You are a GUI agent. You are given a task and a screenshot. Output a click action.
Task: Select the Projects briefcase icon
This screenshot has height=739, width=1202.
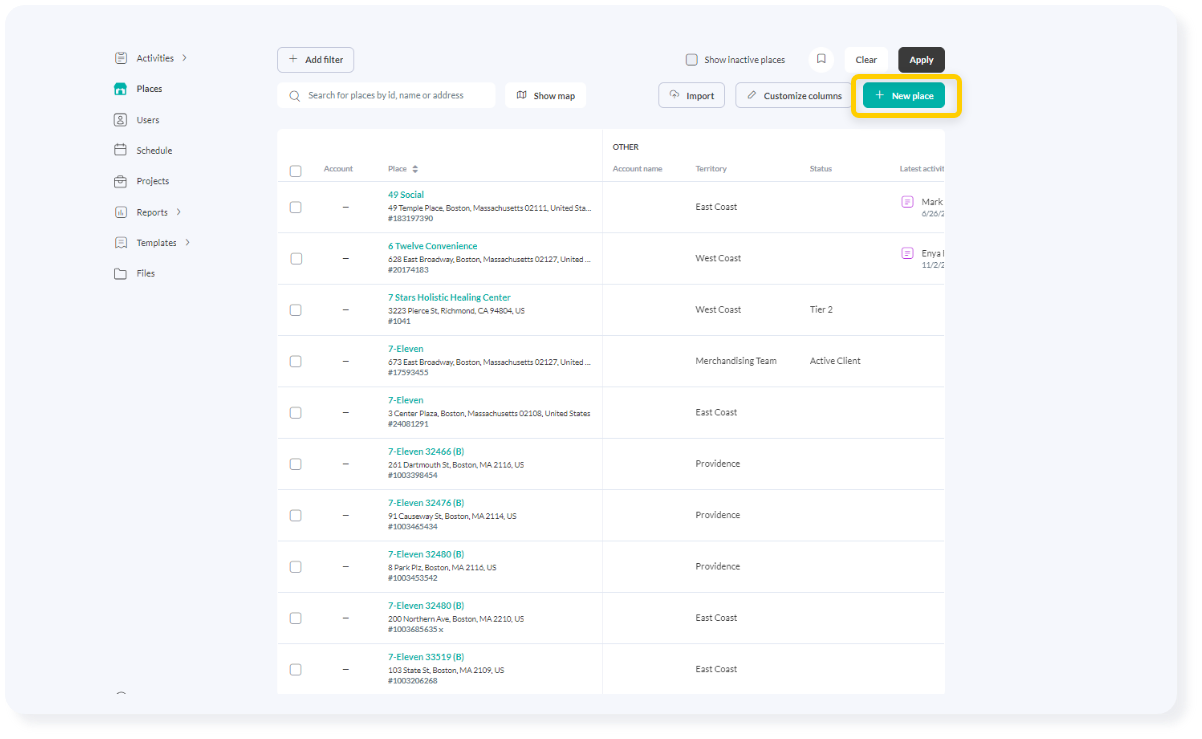121,182
